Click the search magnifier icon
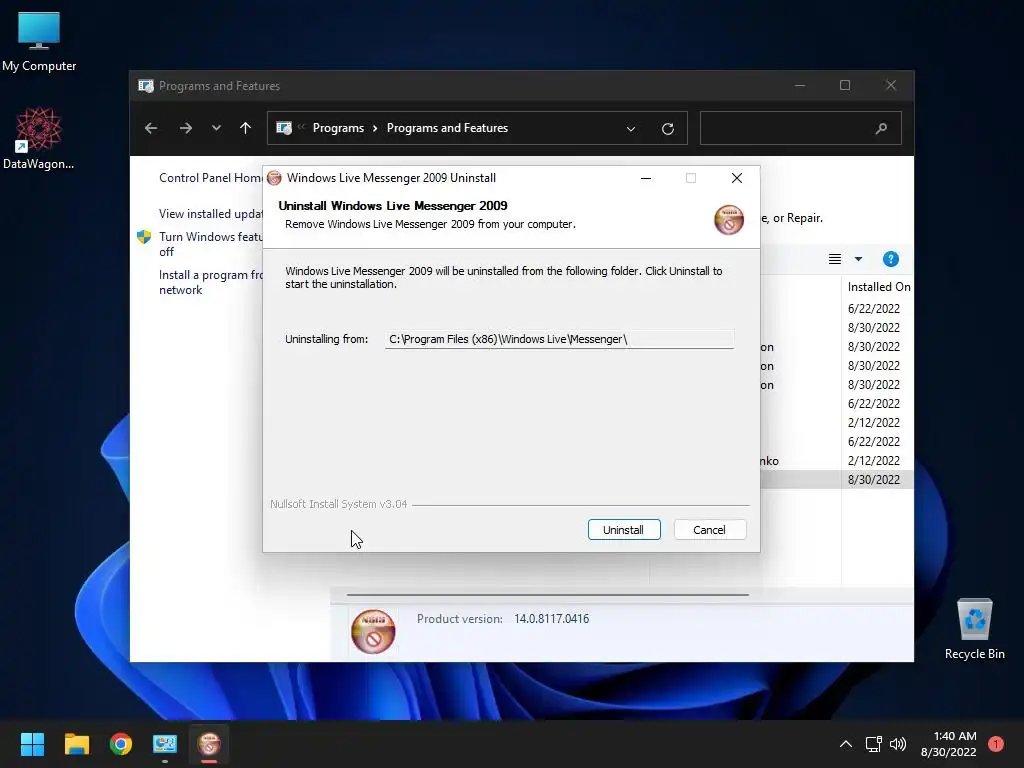1024x768 pixels. click(882, 128)
